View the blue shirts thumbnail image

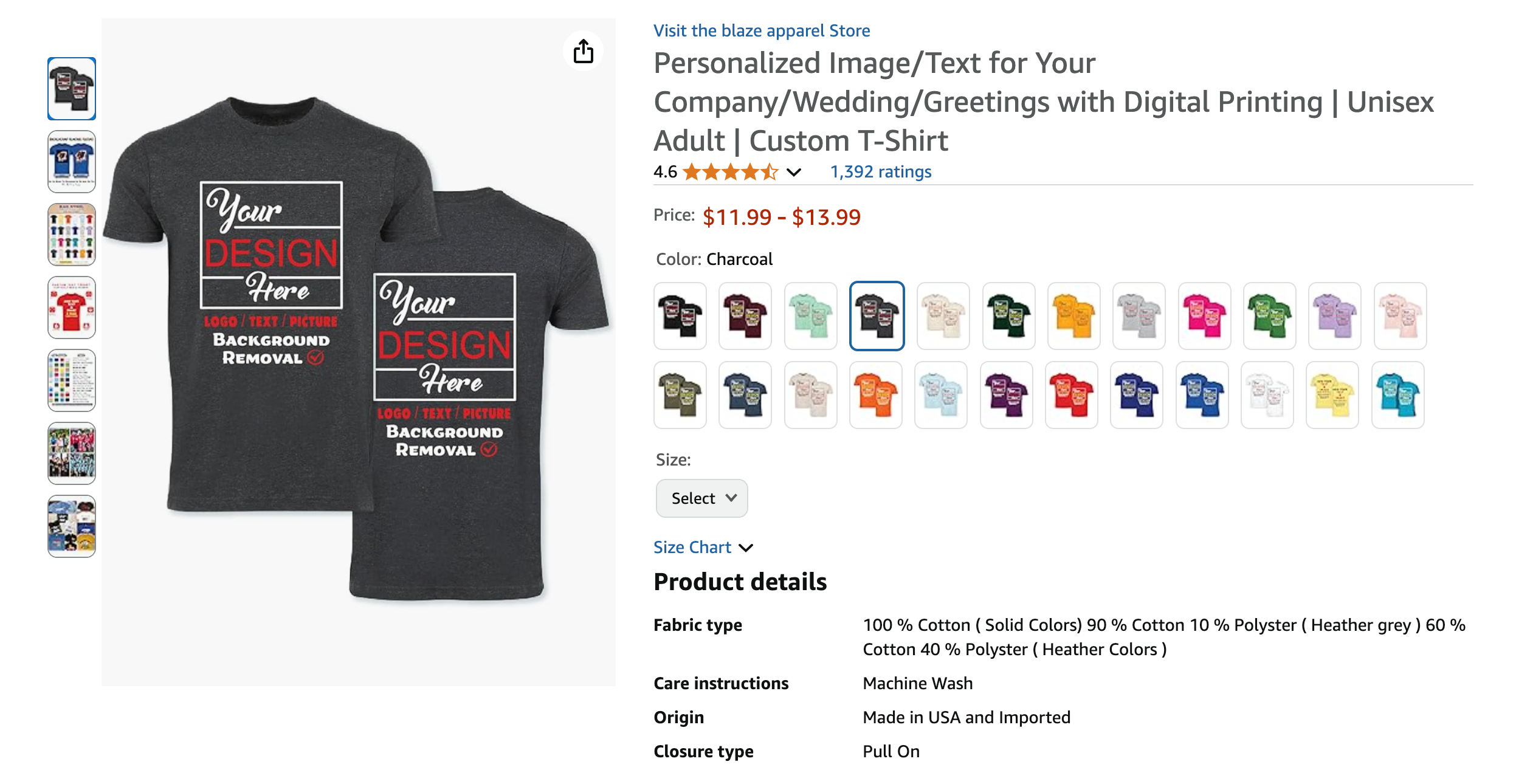click(72, 162)
